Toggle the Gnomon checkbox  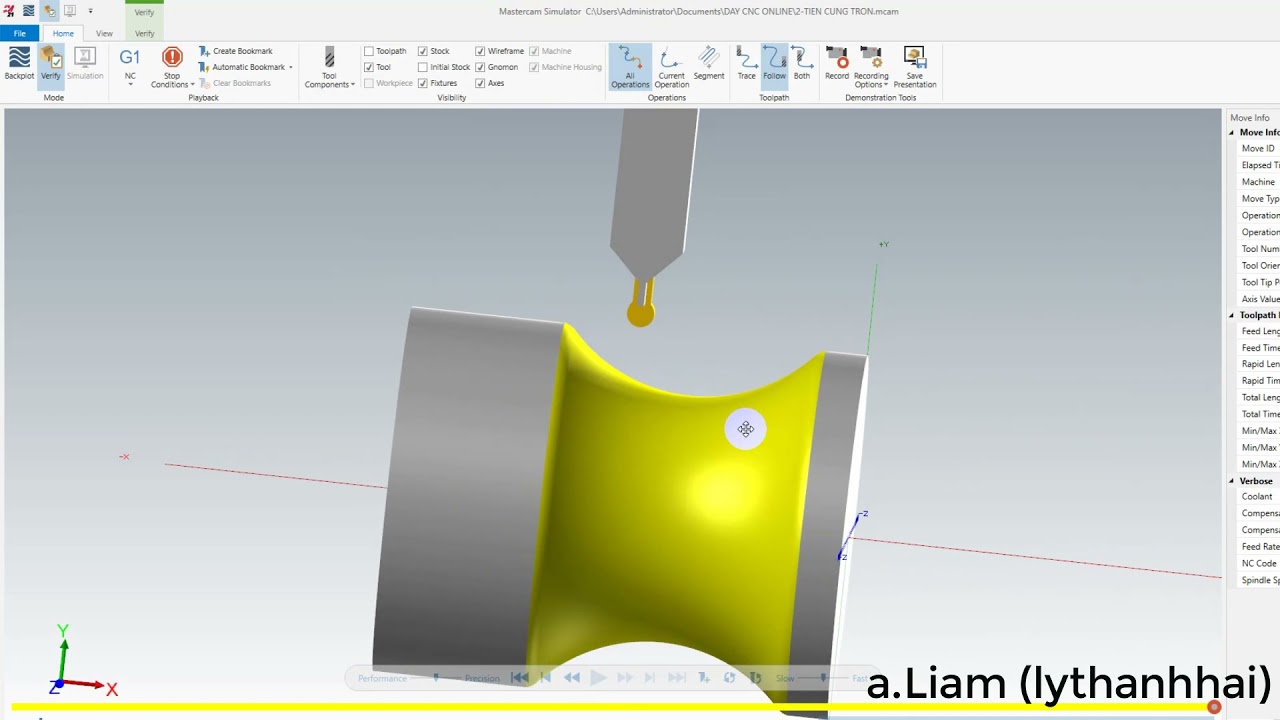click(x=480, y=67)
